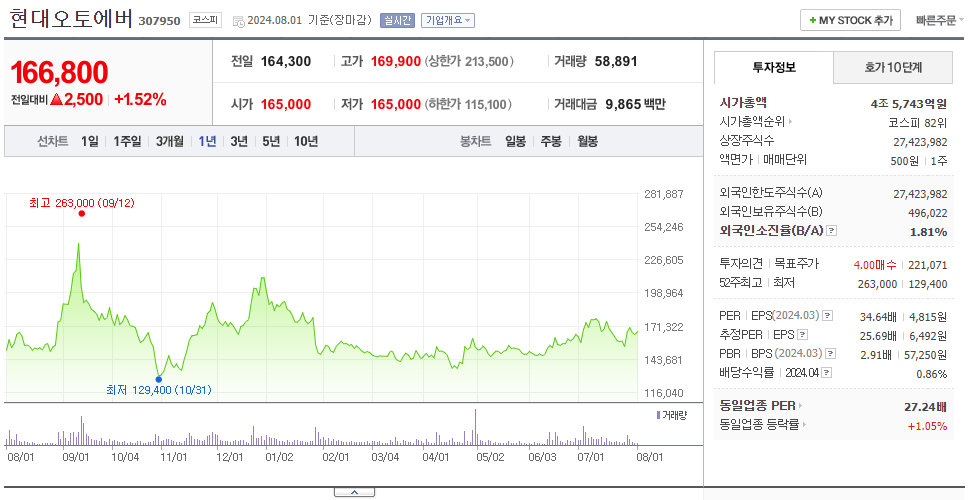Select the 5년 line chart range
This screenshot has height=500, width=968.
[271, 141]
